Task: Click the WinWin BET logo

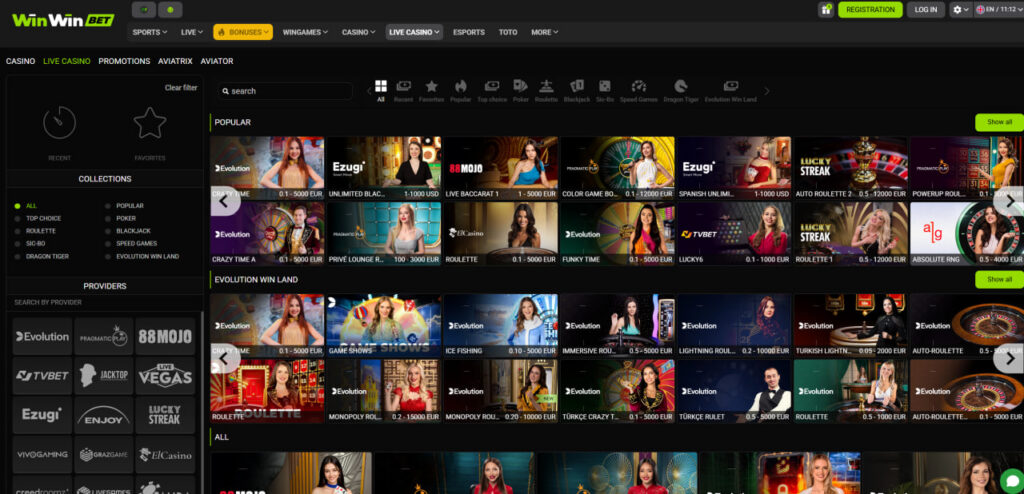Action: 63,20
